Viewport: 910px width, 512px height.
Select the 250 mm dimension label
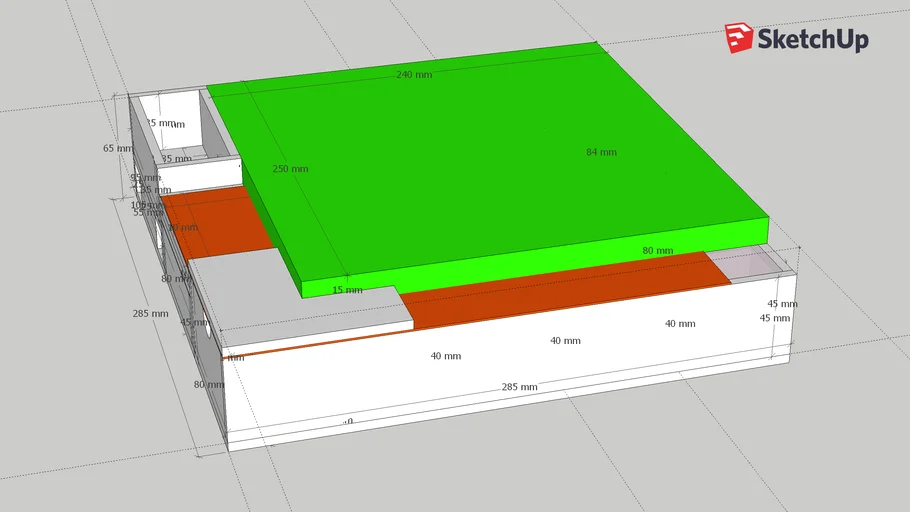290,169
